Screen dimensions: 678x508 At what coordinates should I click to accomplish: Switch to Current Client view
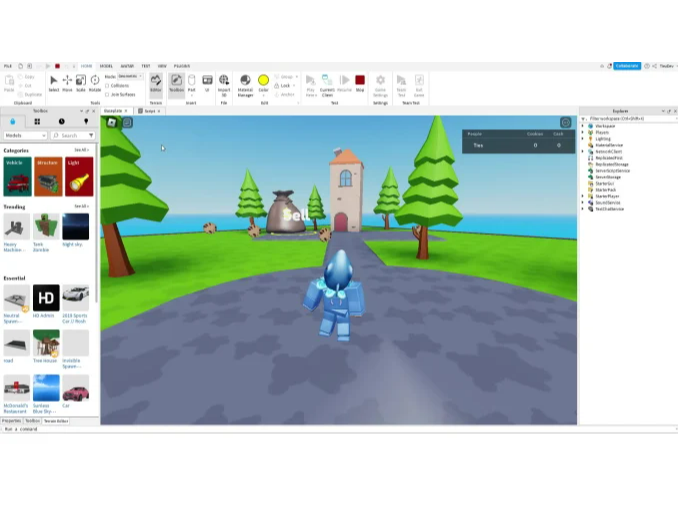[327, 86]
